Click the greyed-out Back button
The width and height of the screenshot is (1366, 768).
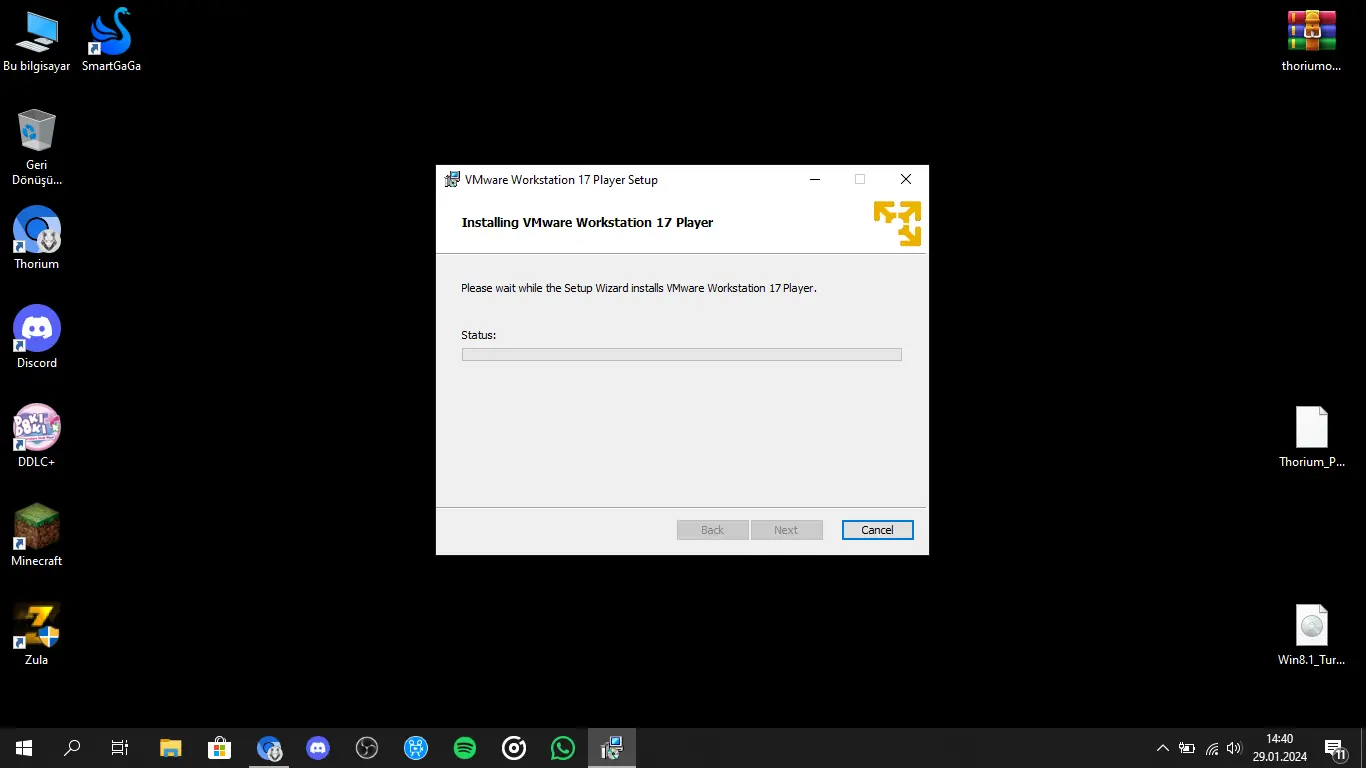(x=712, y=530)
